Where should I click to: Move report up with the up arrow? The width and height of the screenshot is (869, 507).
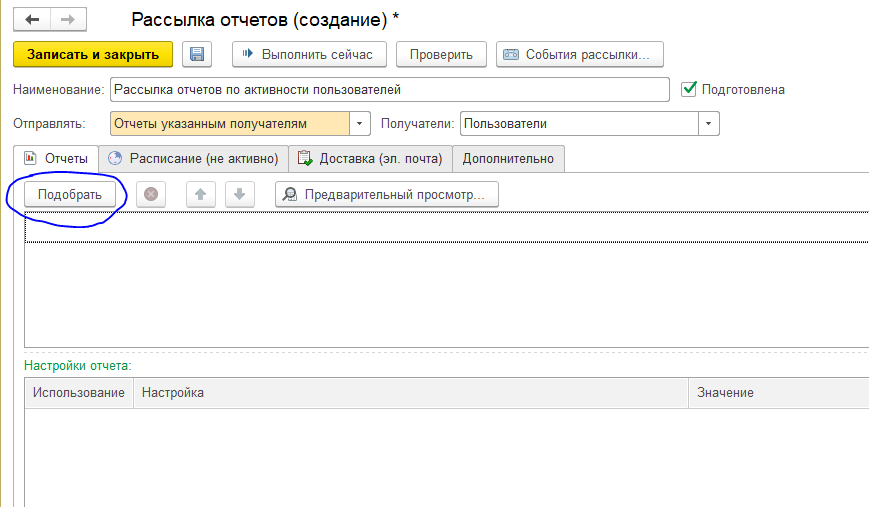201,194
